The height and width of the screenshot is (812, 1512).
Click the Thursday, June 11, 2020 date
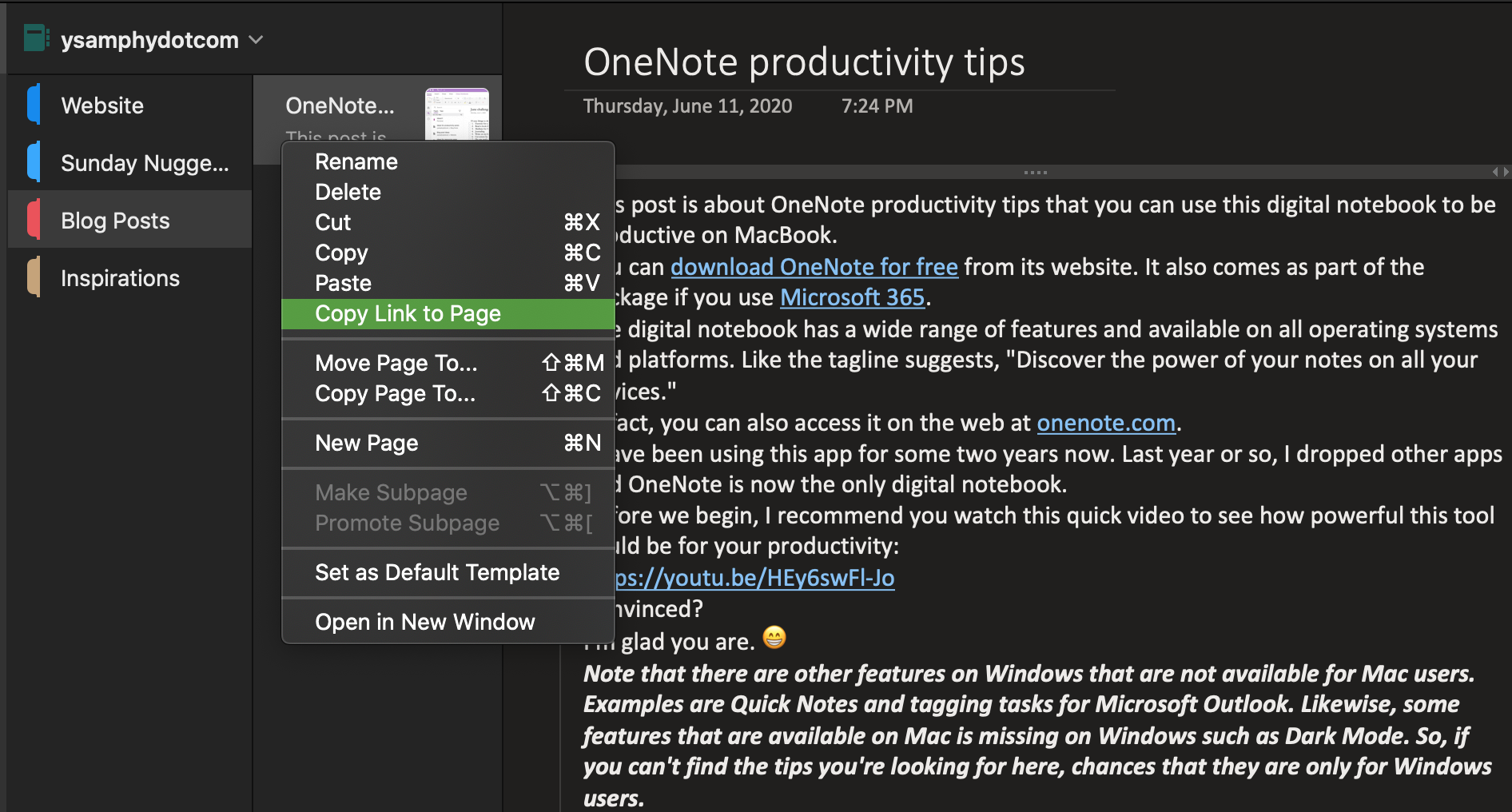coord(687,106)
